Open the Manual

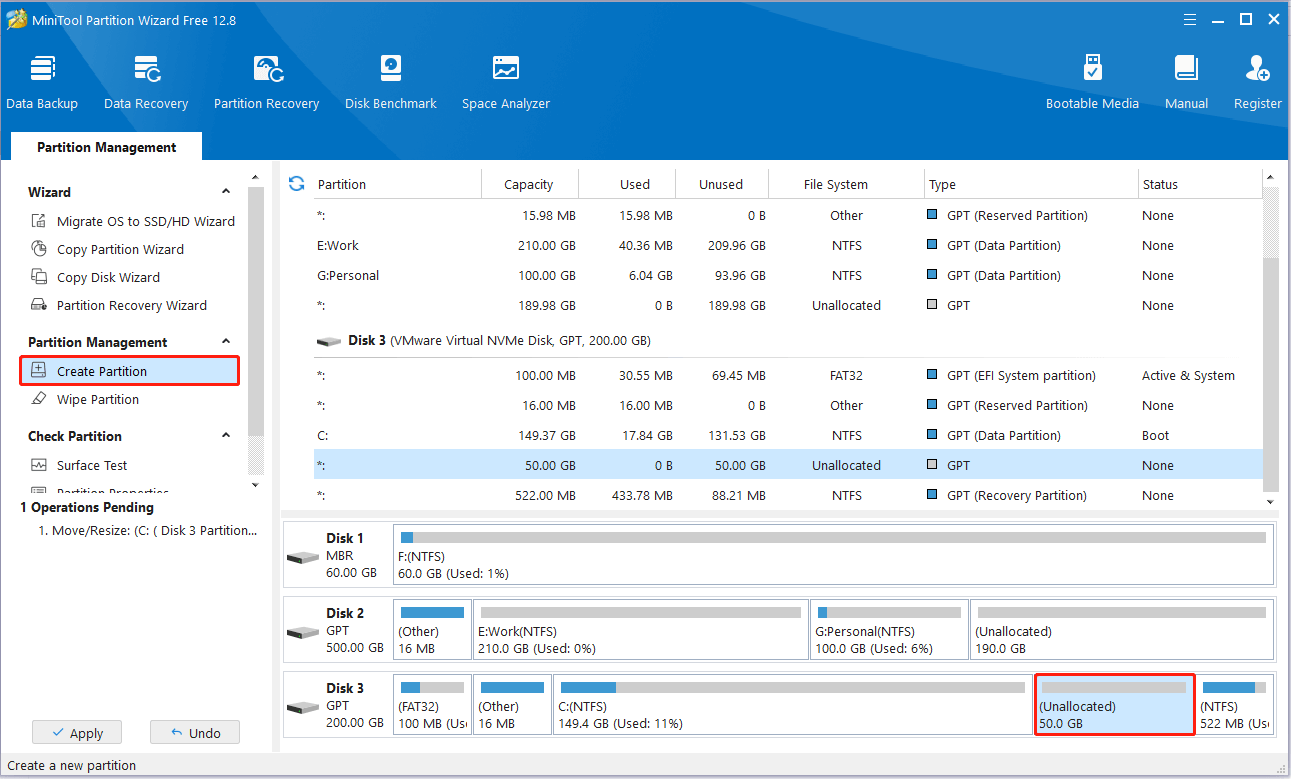(x=1186, y=80)
